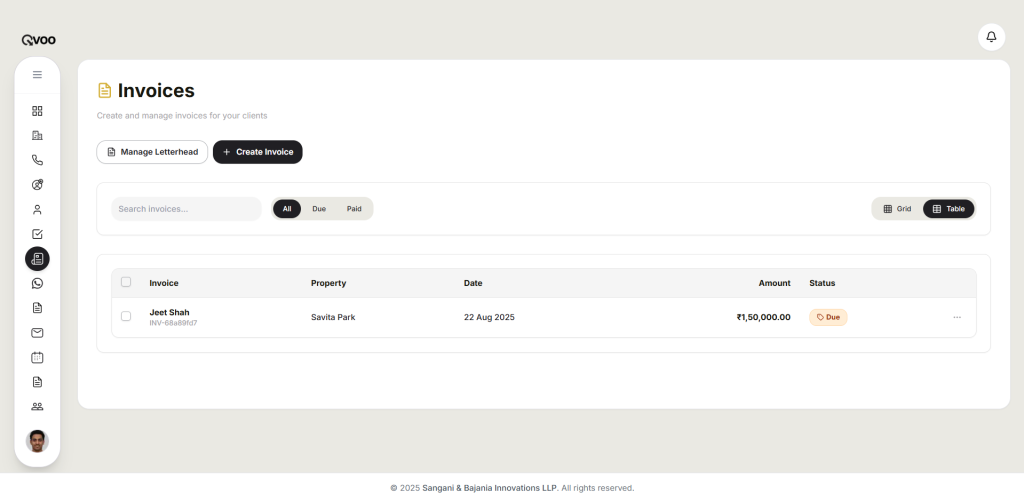Viewport: 1024px width, 502px height.
Task: Open the phone calls icon in sidebar
Action: 37,160
